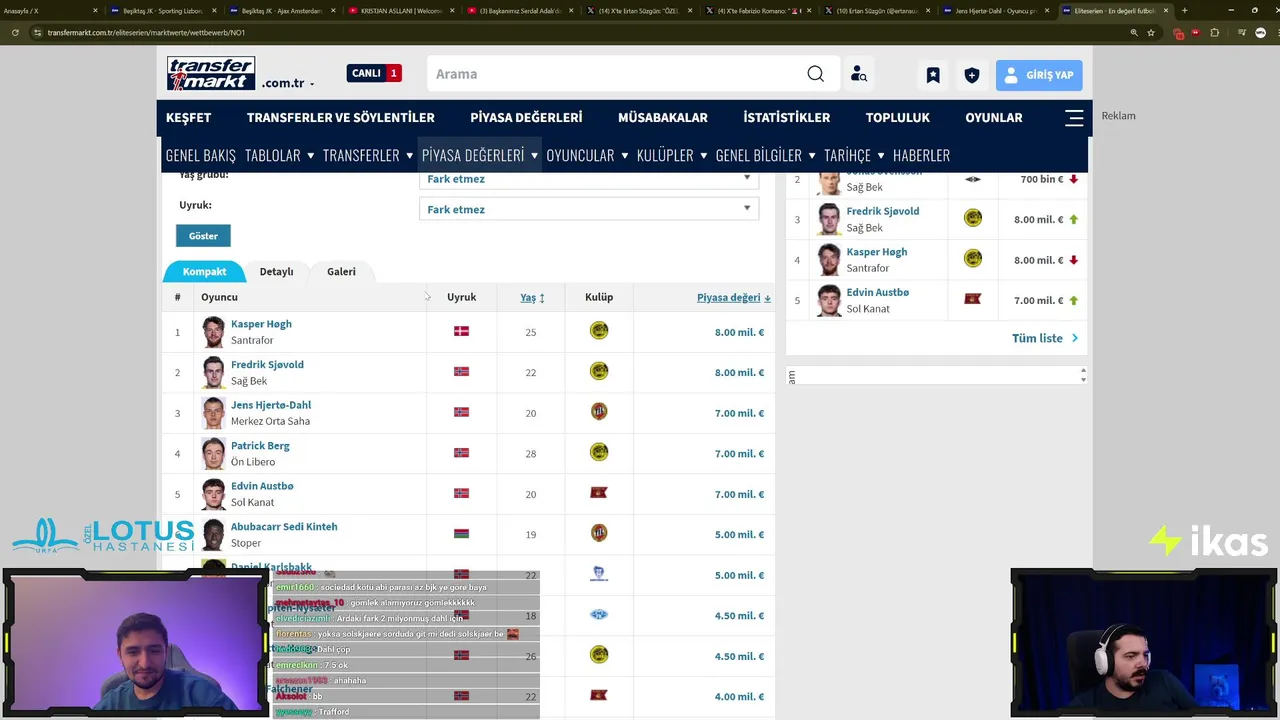
Task: Close the Eliteserien browser tab
Action: pos(1166,11)
